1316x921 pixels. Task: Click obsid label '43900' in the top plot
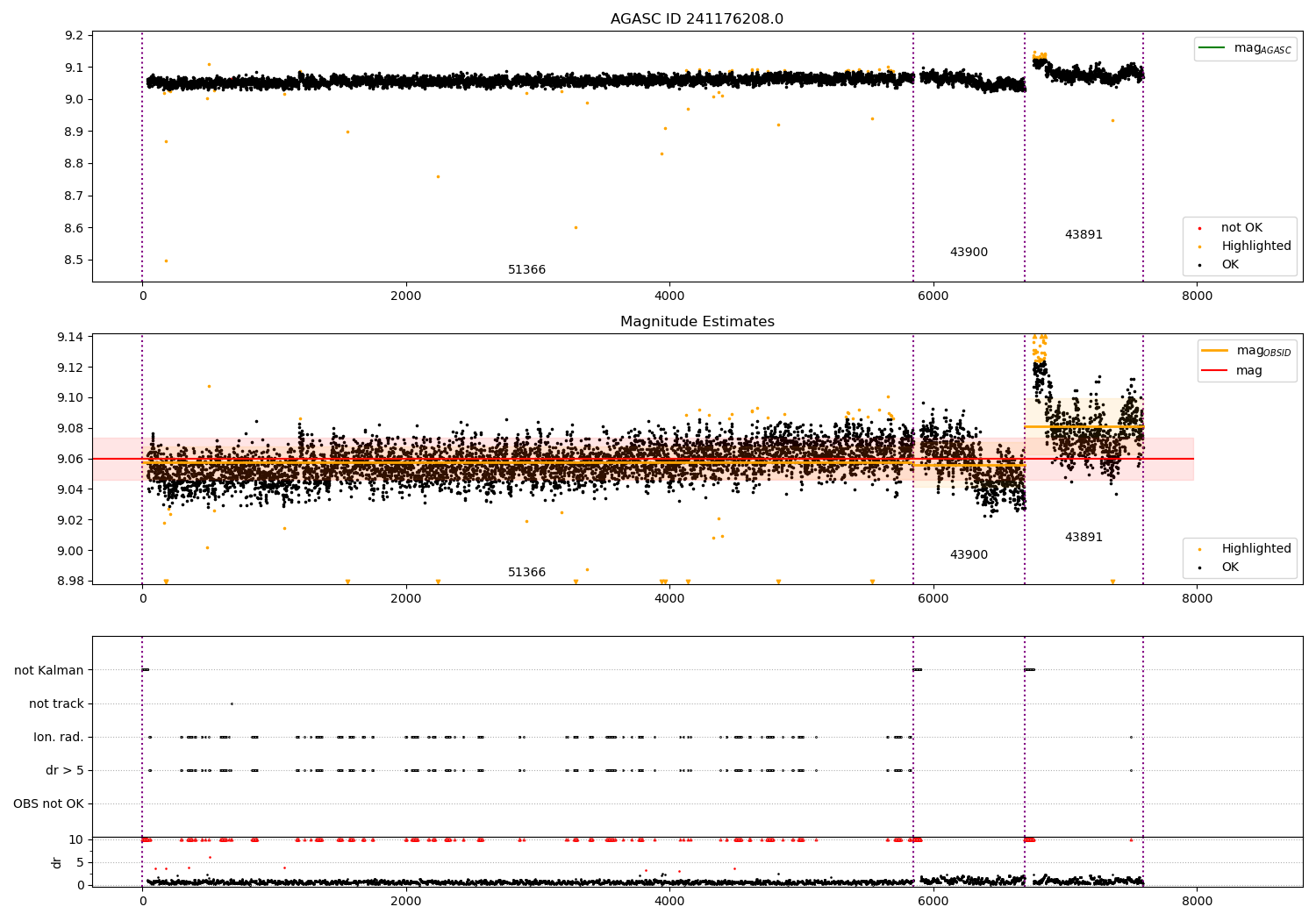(969, 253)
